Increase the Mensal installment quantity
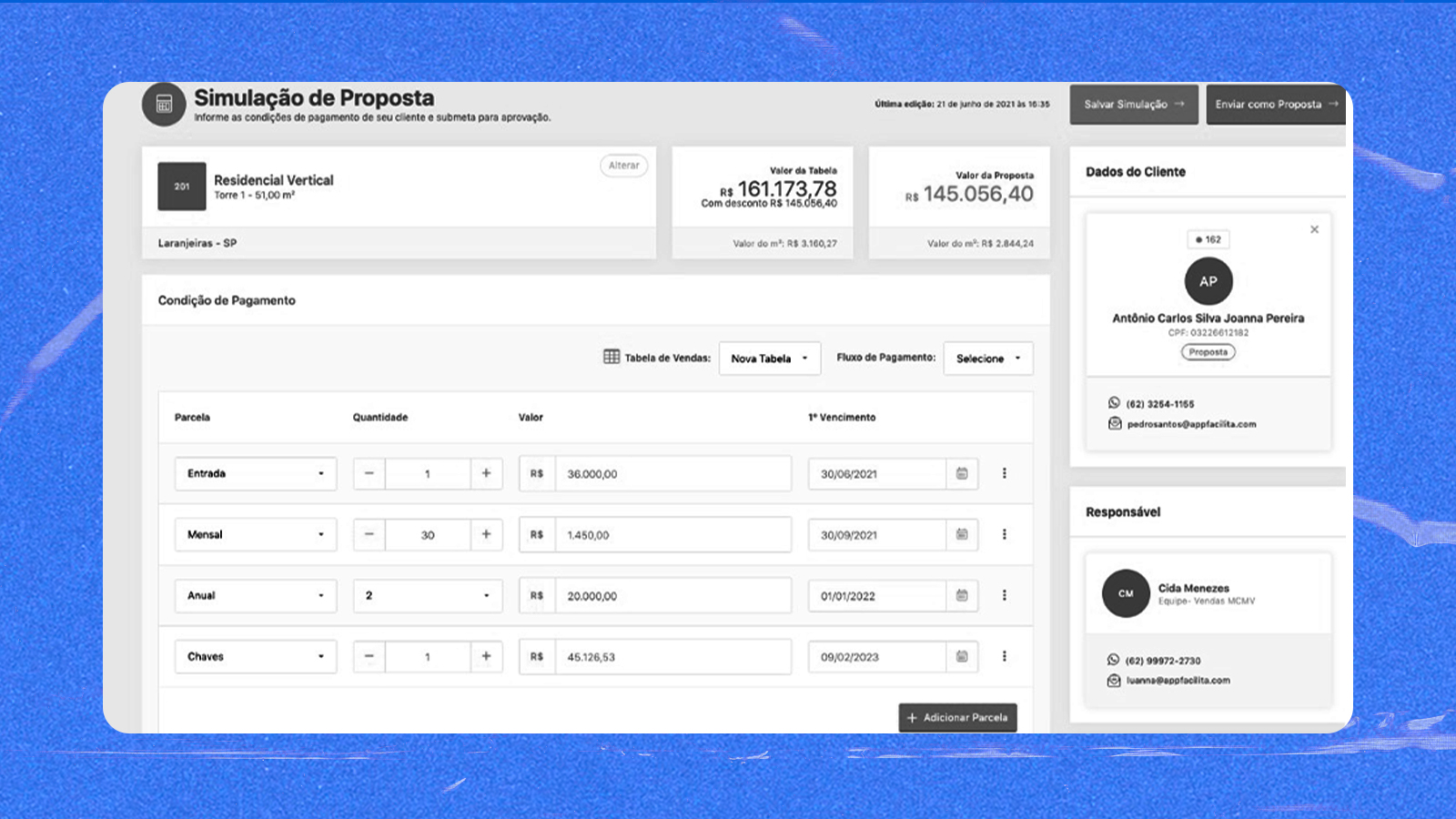Image resolution: width=1456 pixels, height=819 pixels. pos(486,534)
